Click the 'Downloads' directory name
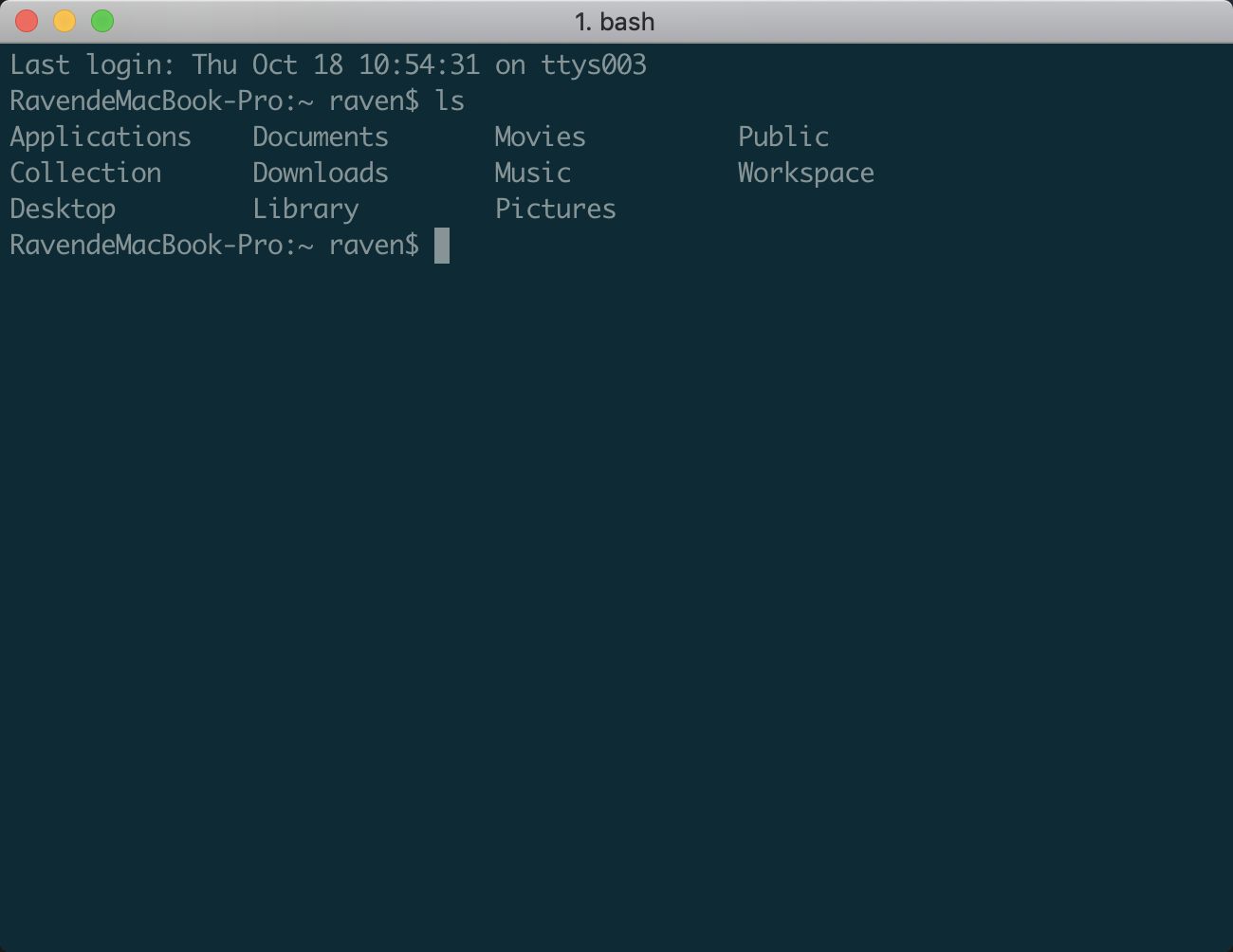 click(x=321, y=173)
